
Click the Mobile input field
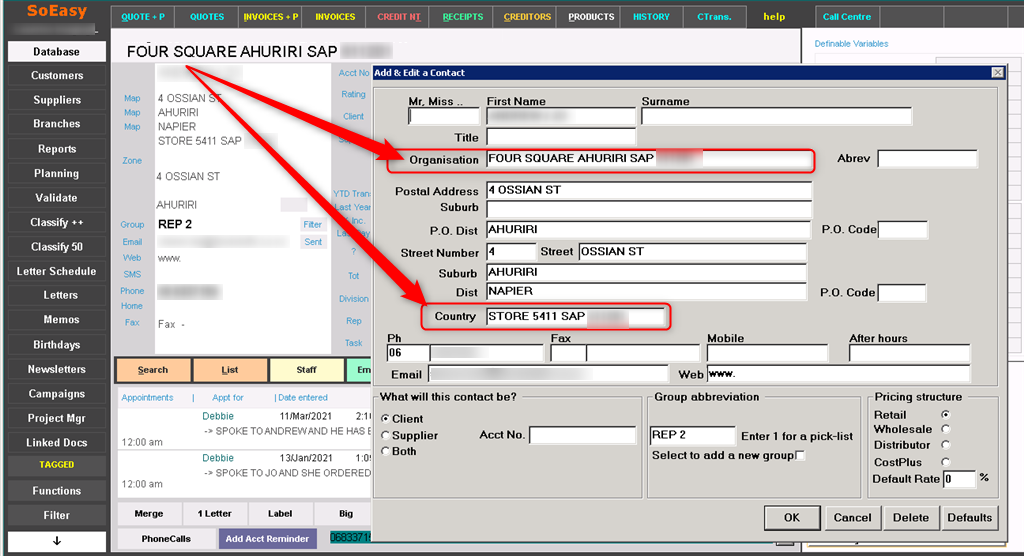click(767, 353)
